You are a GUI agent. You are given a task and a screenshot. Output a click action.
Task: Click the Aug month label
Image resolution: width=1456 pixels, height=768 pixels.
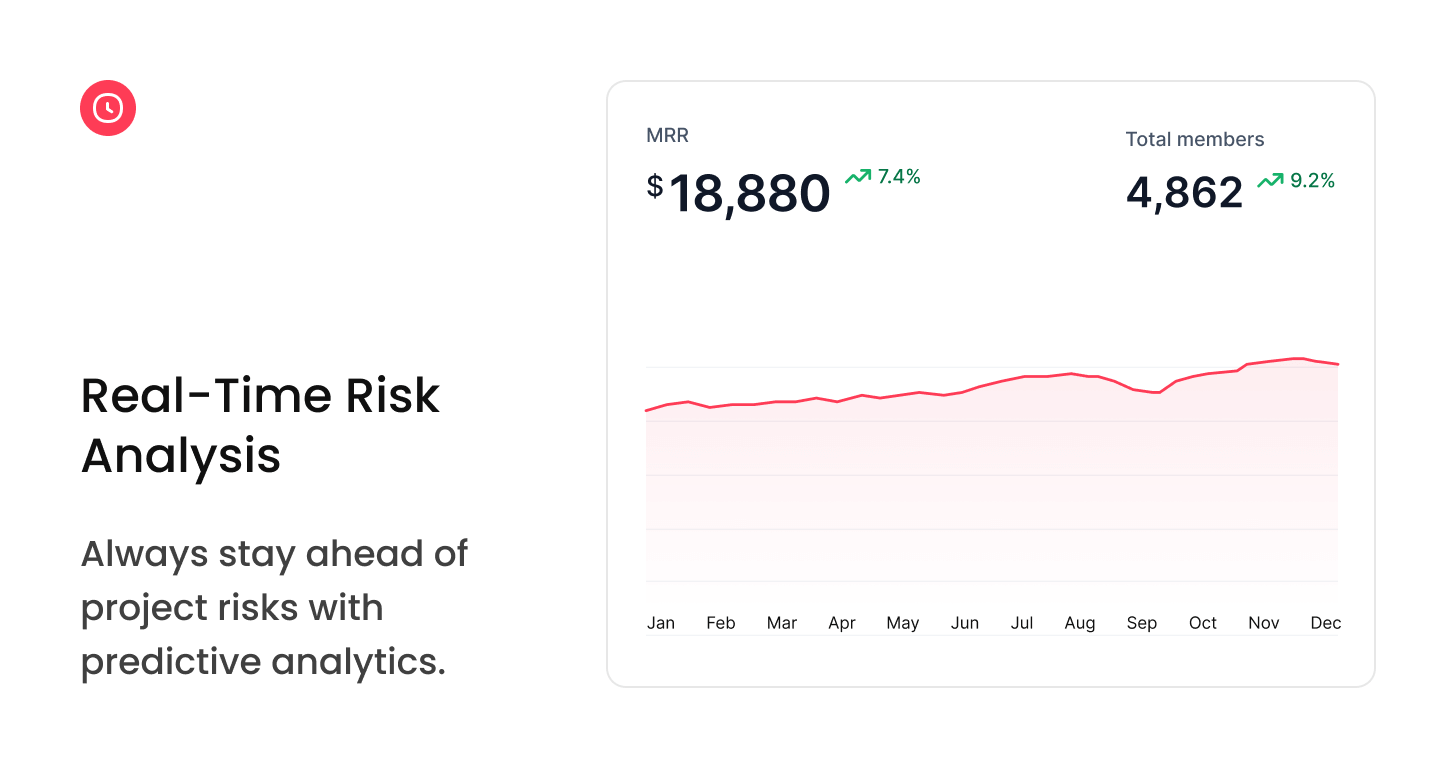[1080, 623]
